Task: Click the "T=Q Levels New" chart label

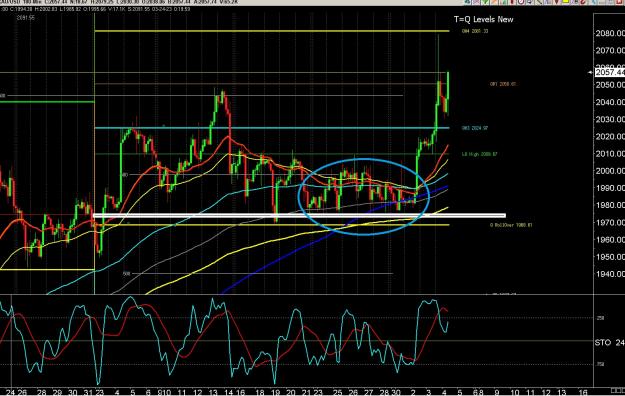Action: 483,19
